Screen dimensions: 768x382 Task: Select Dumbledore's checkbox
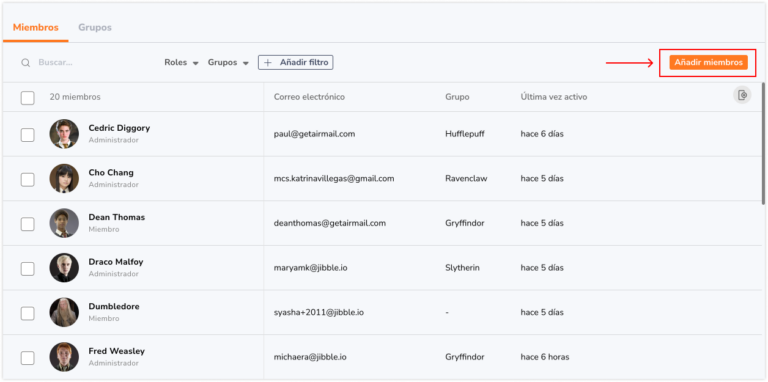27,313
